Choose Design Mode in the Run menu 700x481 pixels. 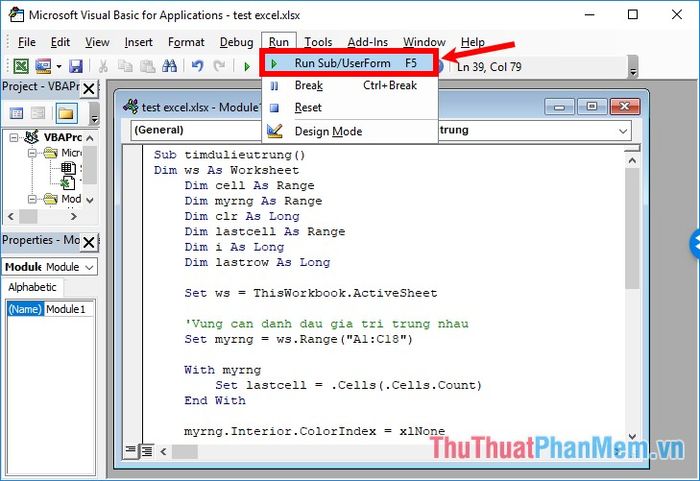(x=349, y=131)
